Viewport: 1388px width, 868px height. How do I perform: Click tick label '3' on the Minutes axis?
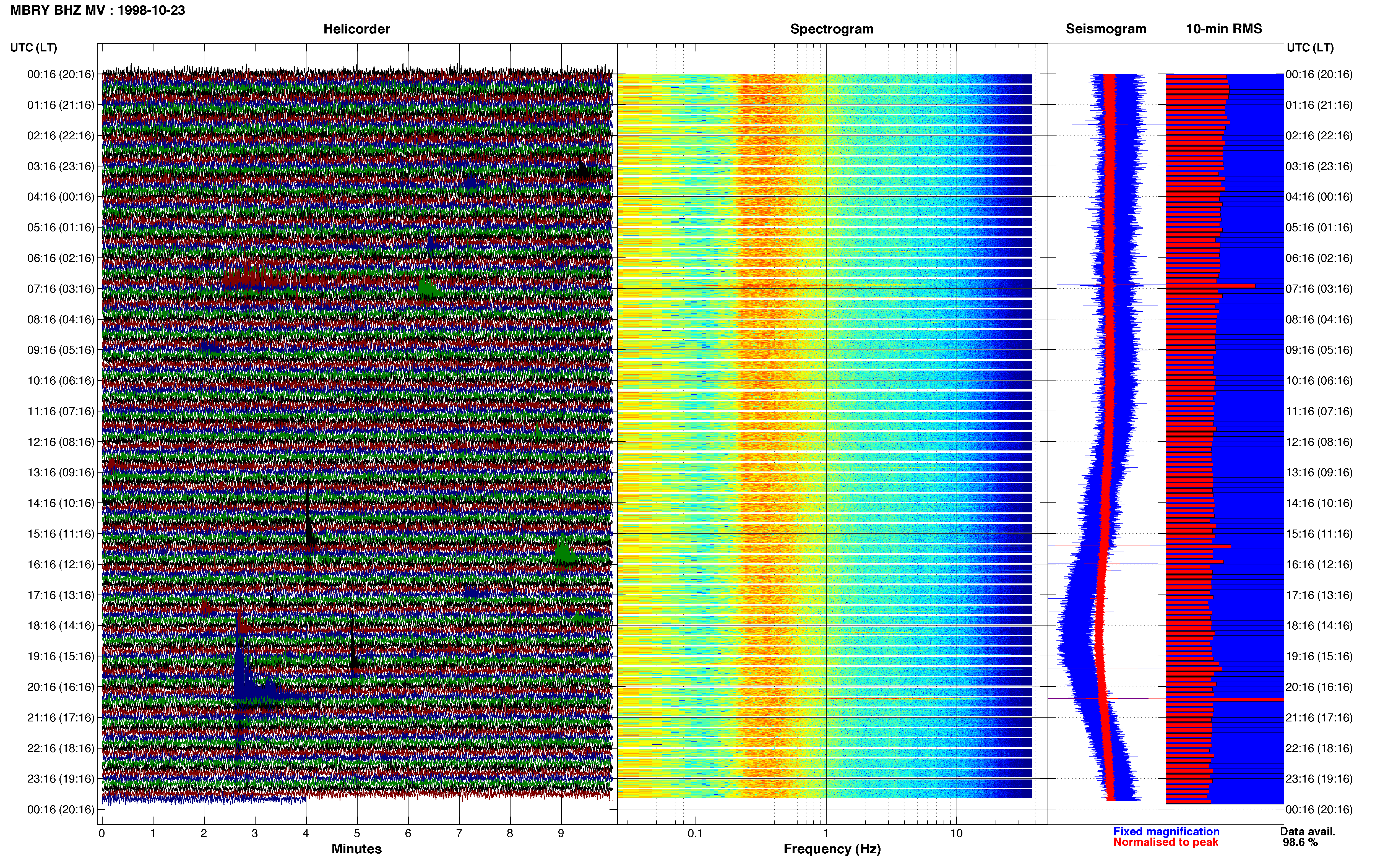(255, 833)
